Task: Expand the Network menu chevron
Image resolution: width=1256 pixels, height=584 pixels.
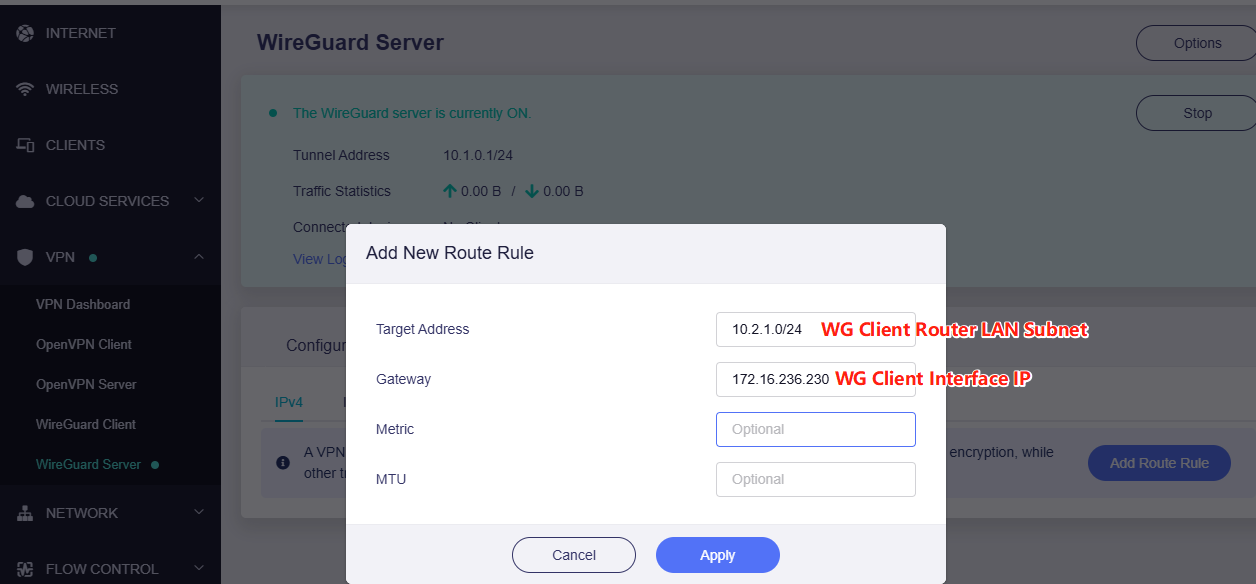Action: click(x=199, y=513)
